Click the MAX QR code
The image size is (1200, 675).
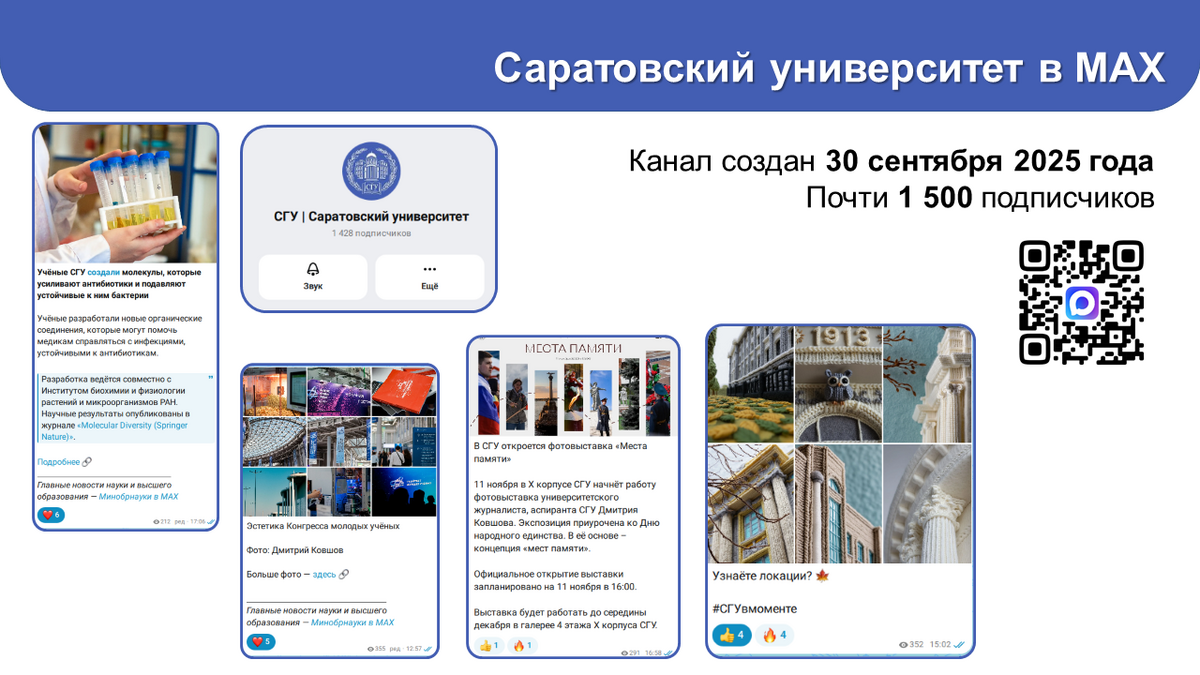1081,302
